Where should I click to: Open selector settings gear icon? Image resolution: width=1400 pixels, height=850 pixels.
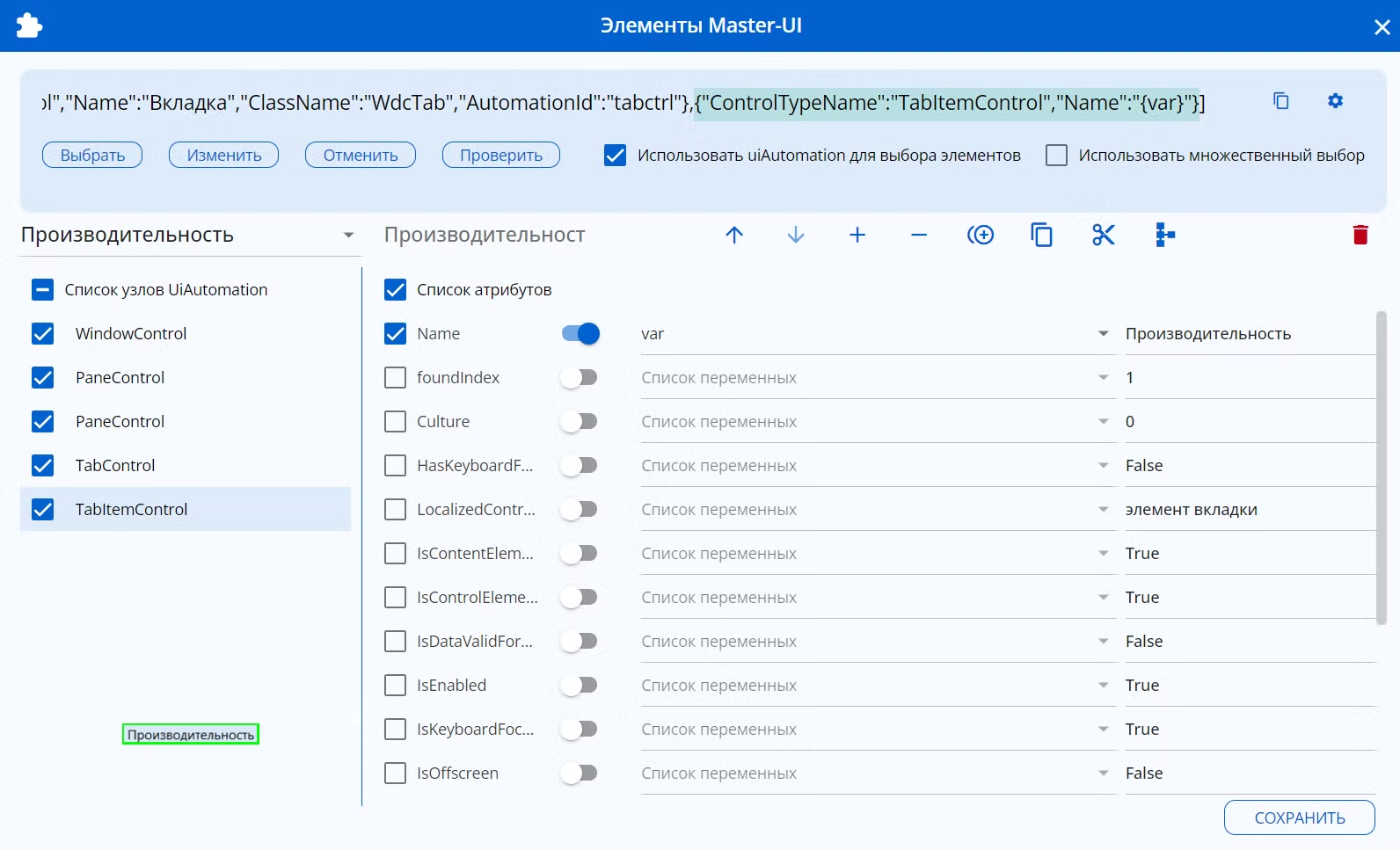1335,101
